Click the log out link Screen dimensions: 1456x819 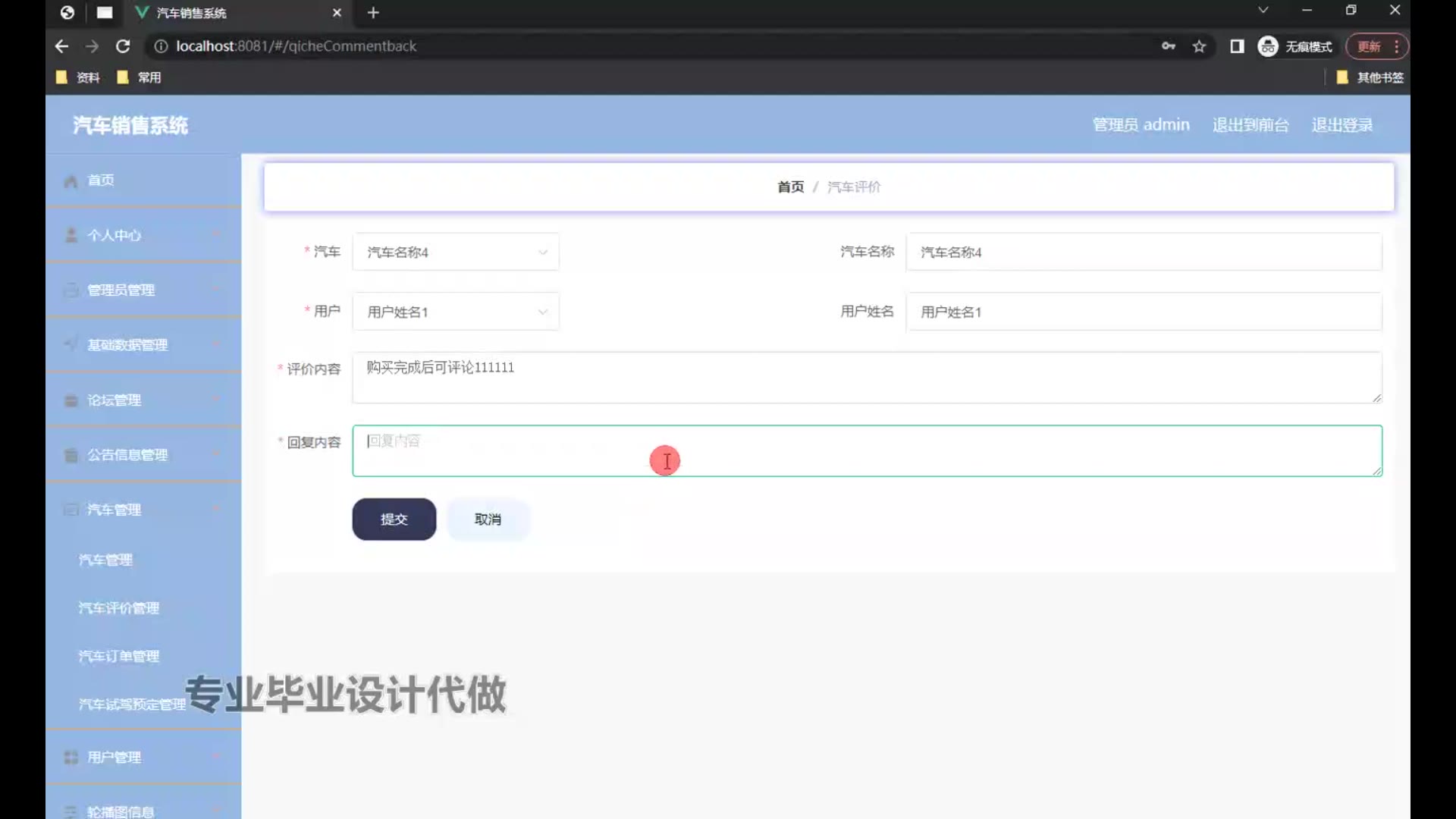pyautogui.click(x=1341, y=125)
